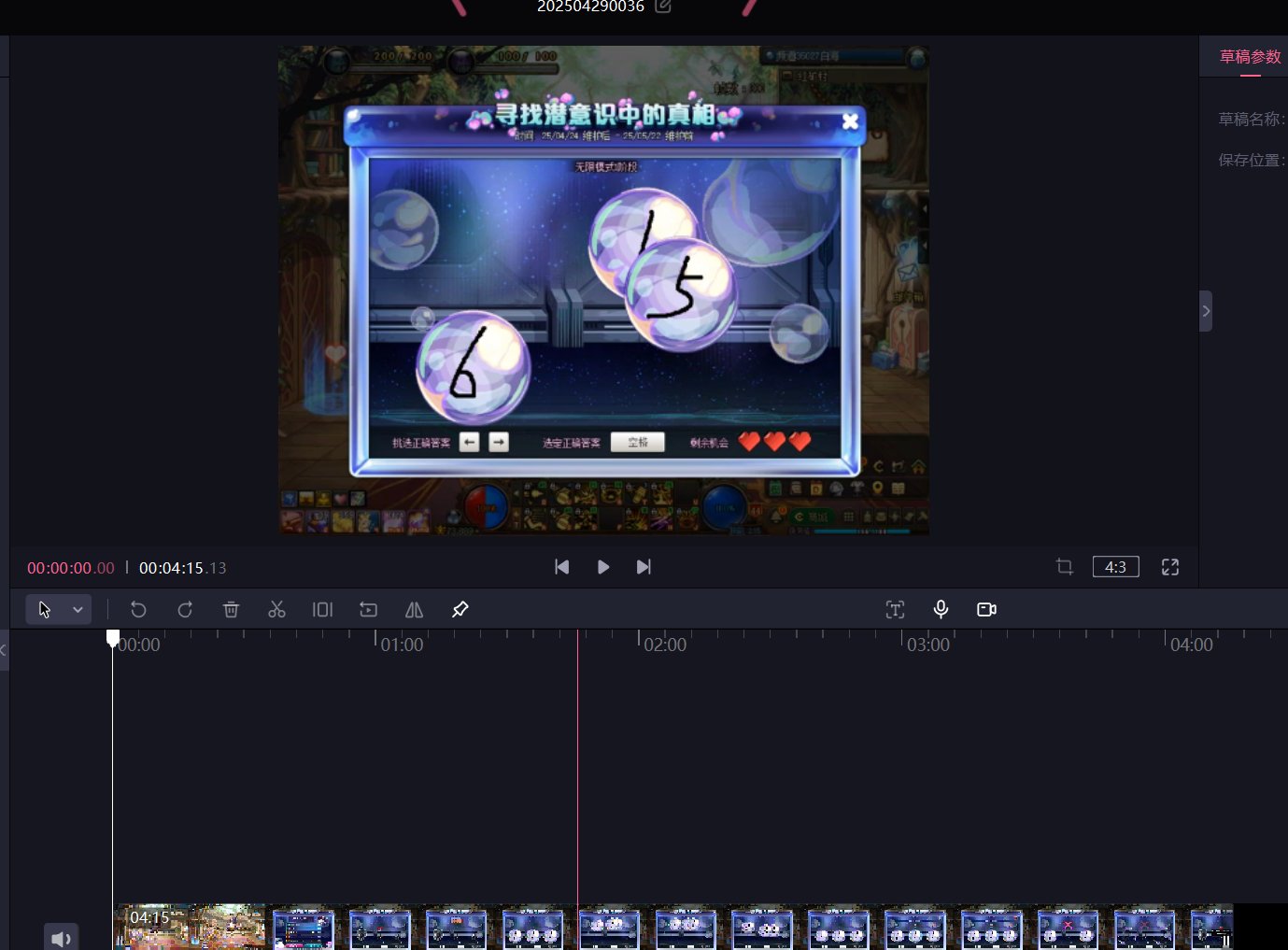Click the 草稿名称 label
Screen dimensions: 1288x950
pos(1252,120)
